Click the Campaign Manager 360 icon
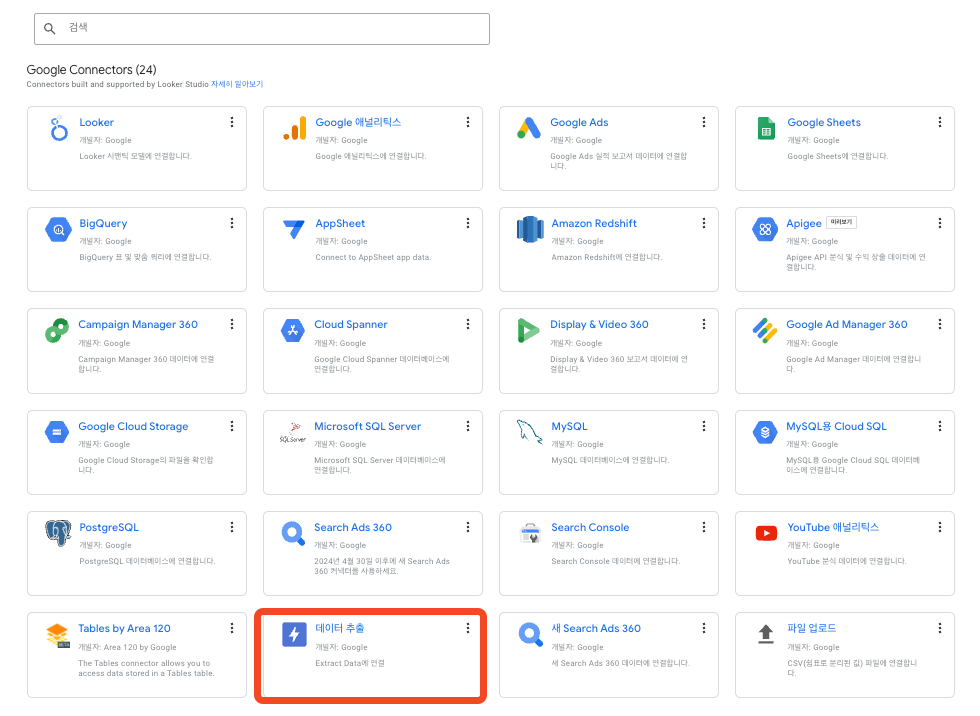The image size is (980, 716). tap(57, 331)
